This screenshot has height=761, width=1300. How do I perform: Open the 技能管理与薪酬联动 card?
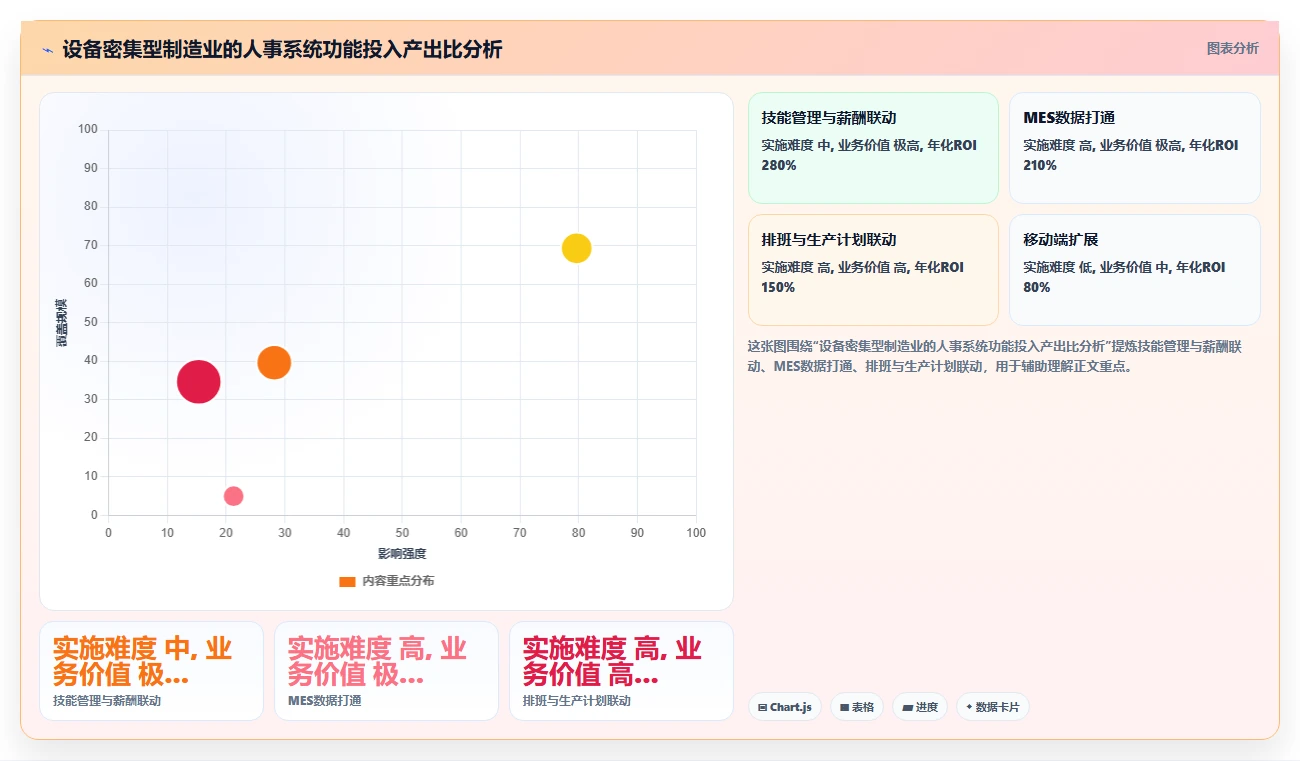[x=873, y=148]
